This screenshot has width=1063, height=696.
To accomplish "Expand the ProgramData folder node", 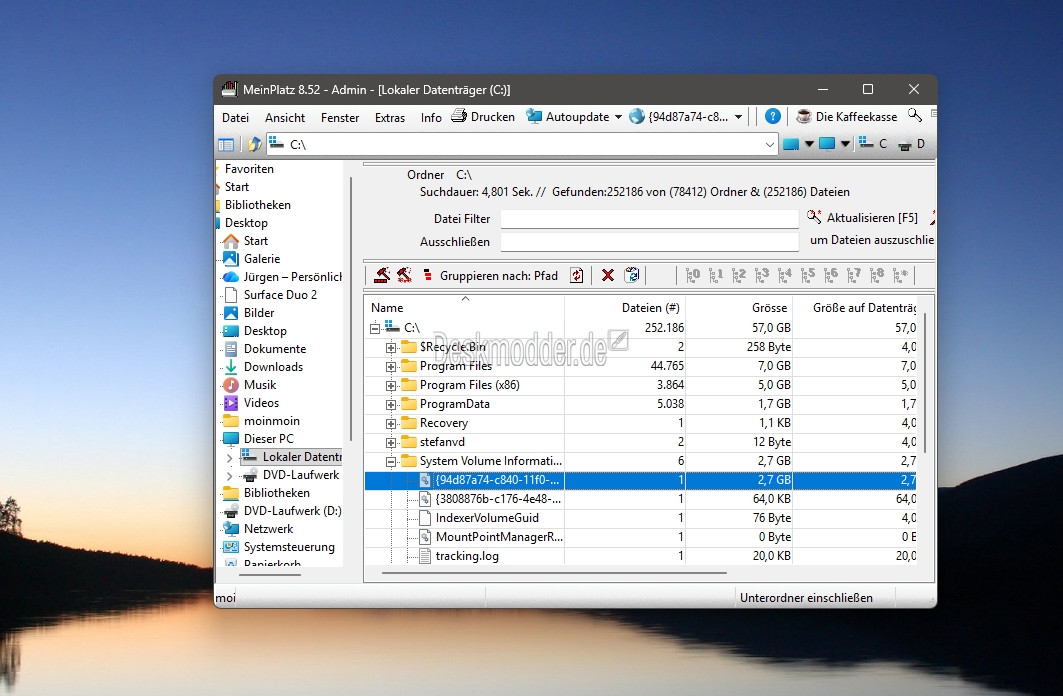I will click(x=392, y=404).
